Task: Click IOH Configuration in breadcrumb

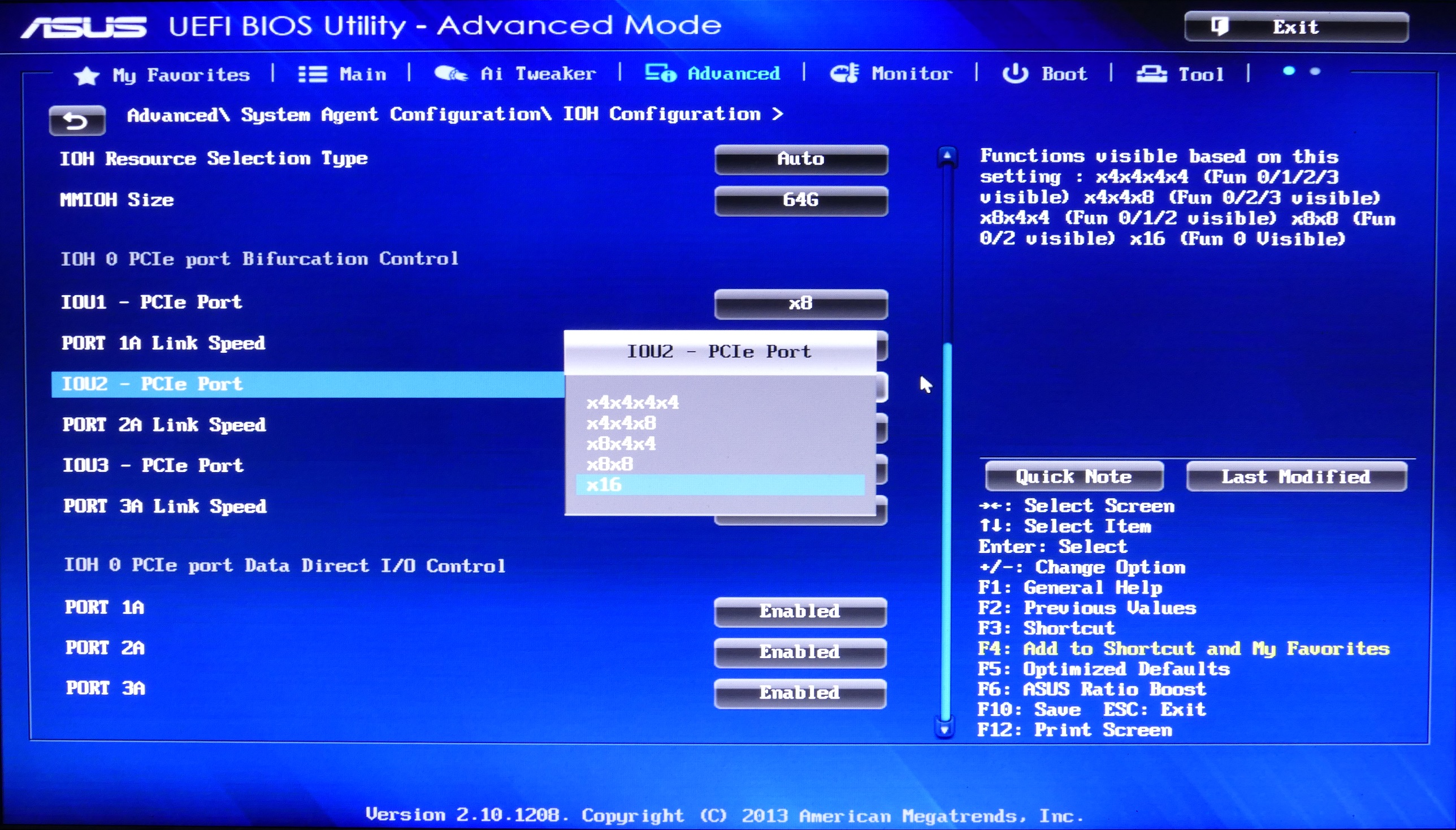Action: click(662, 114)
